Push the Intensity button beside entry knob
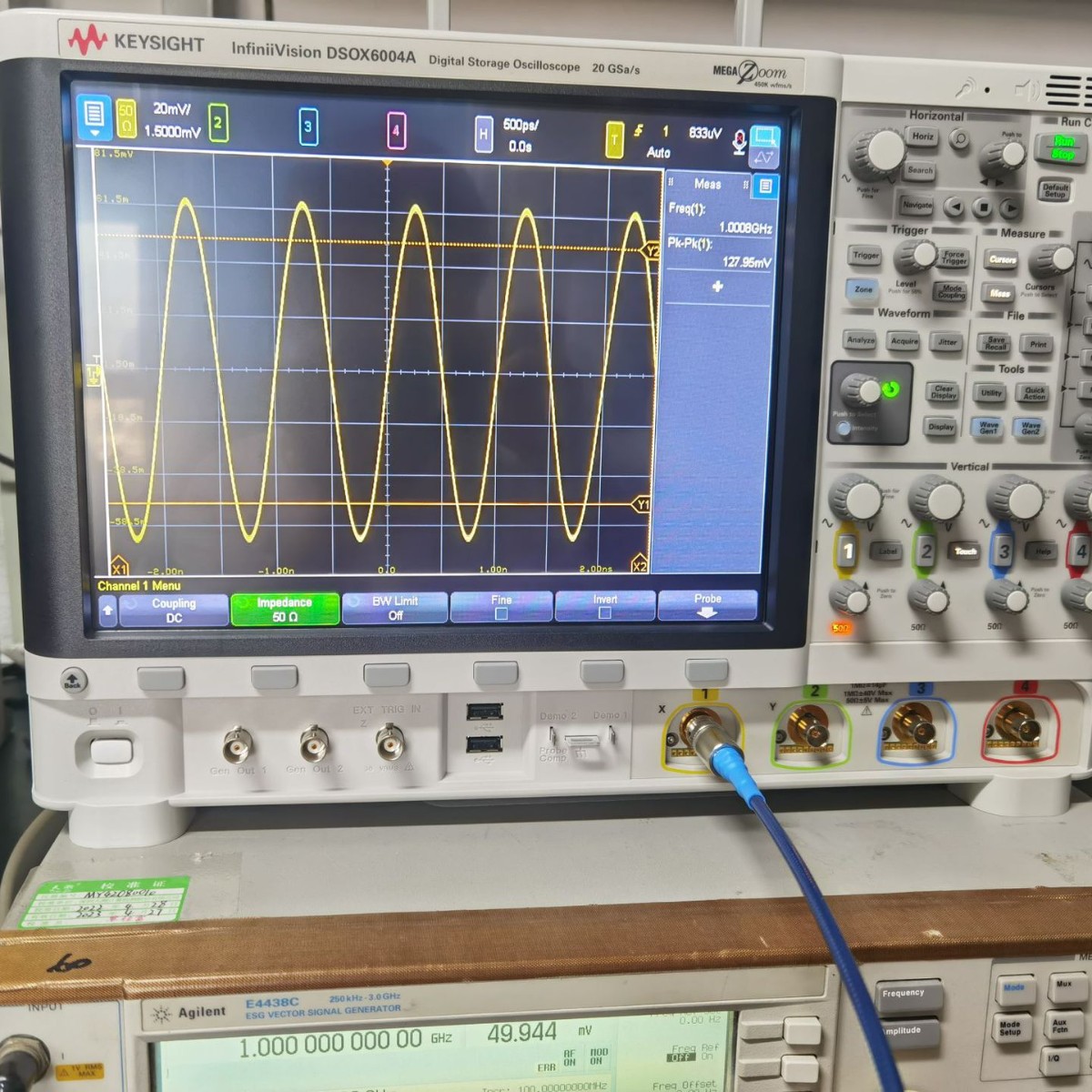Screen dimensions: 1092x1092 point(845,429)
